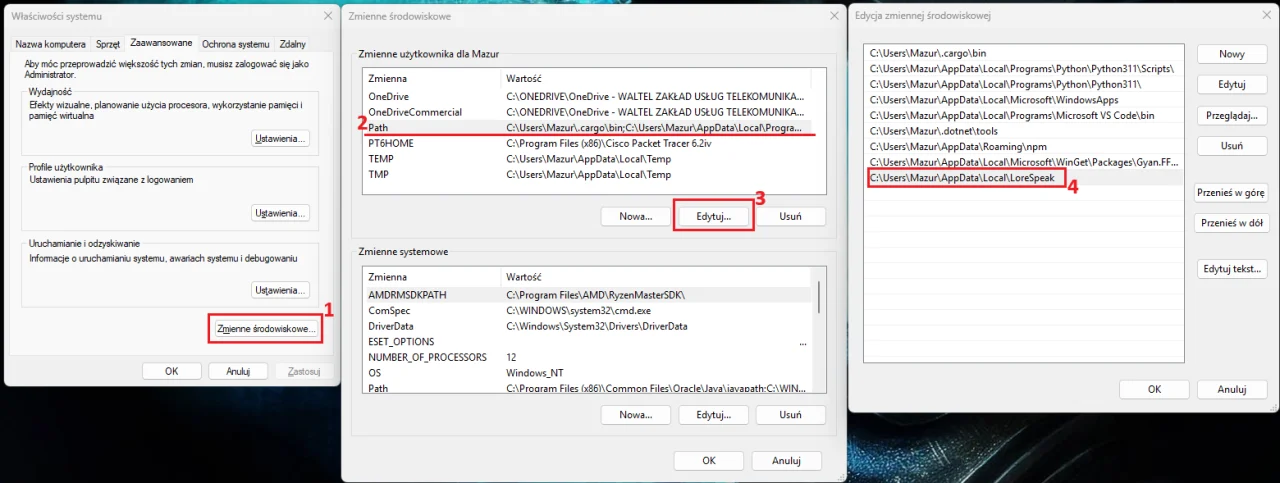Click Przenieś w dół
The image size is (1280, 483).
tap(1232, 223)
